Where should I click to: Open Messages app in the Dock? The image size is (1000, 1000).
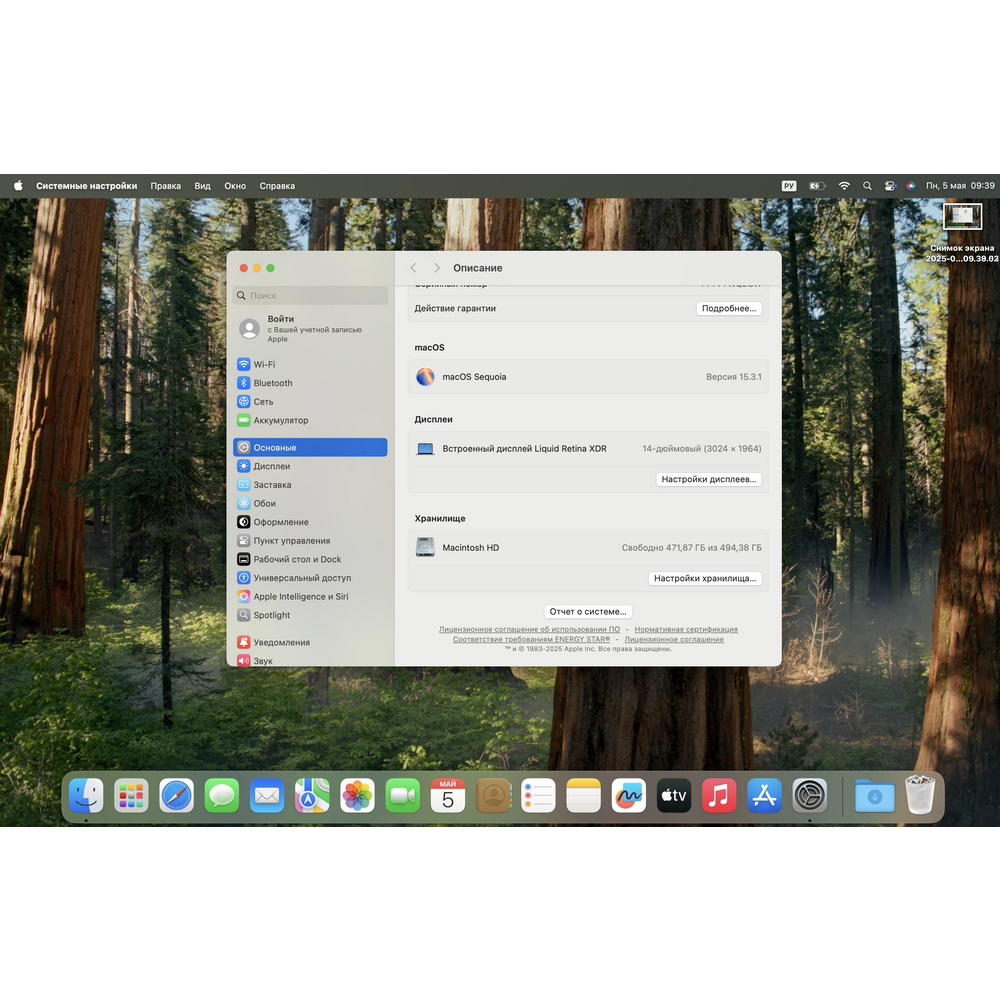point(222,795)
